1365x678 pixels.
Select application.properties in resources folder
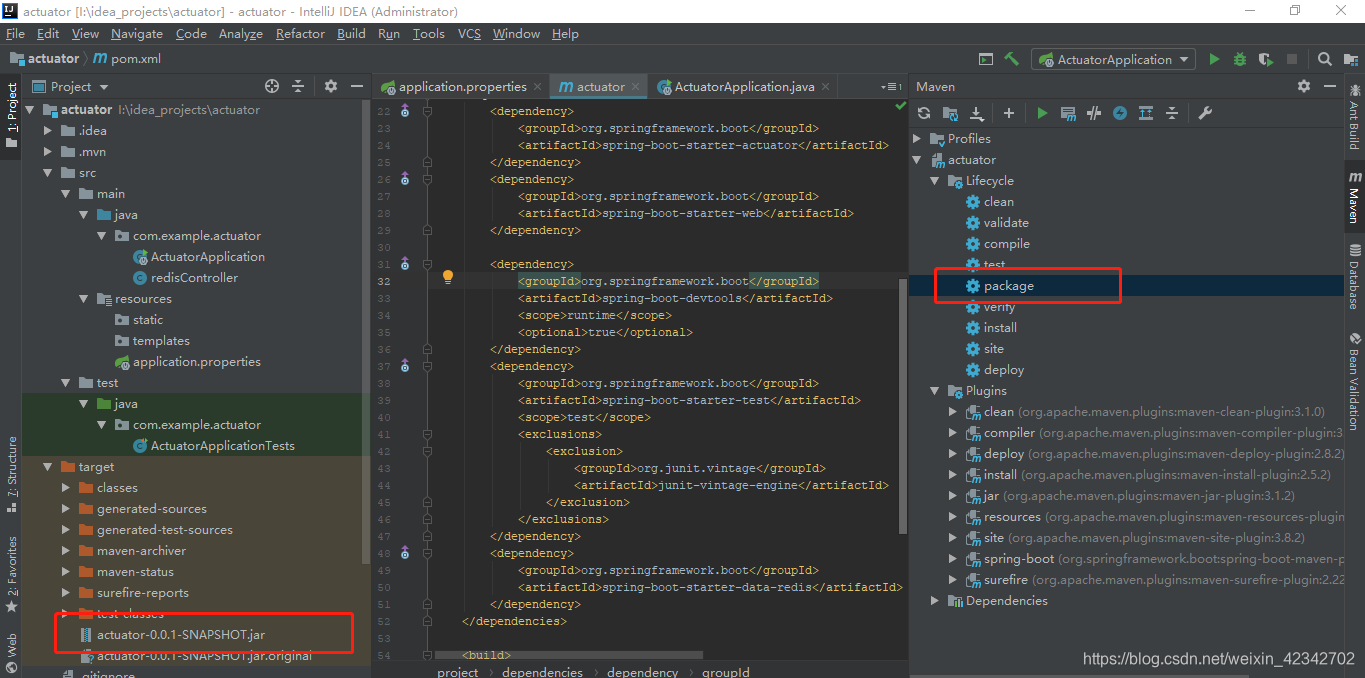tap(197, 362)
